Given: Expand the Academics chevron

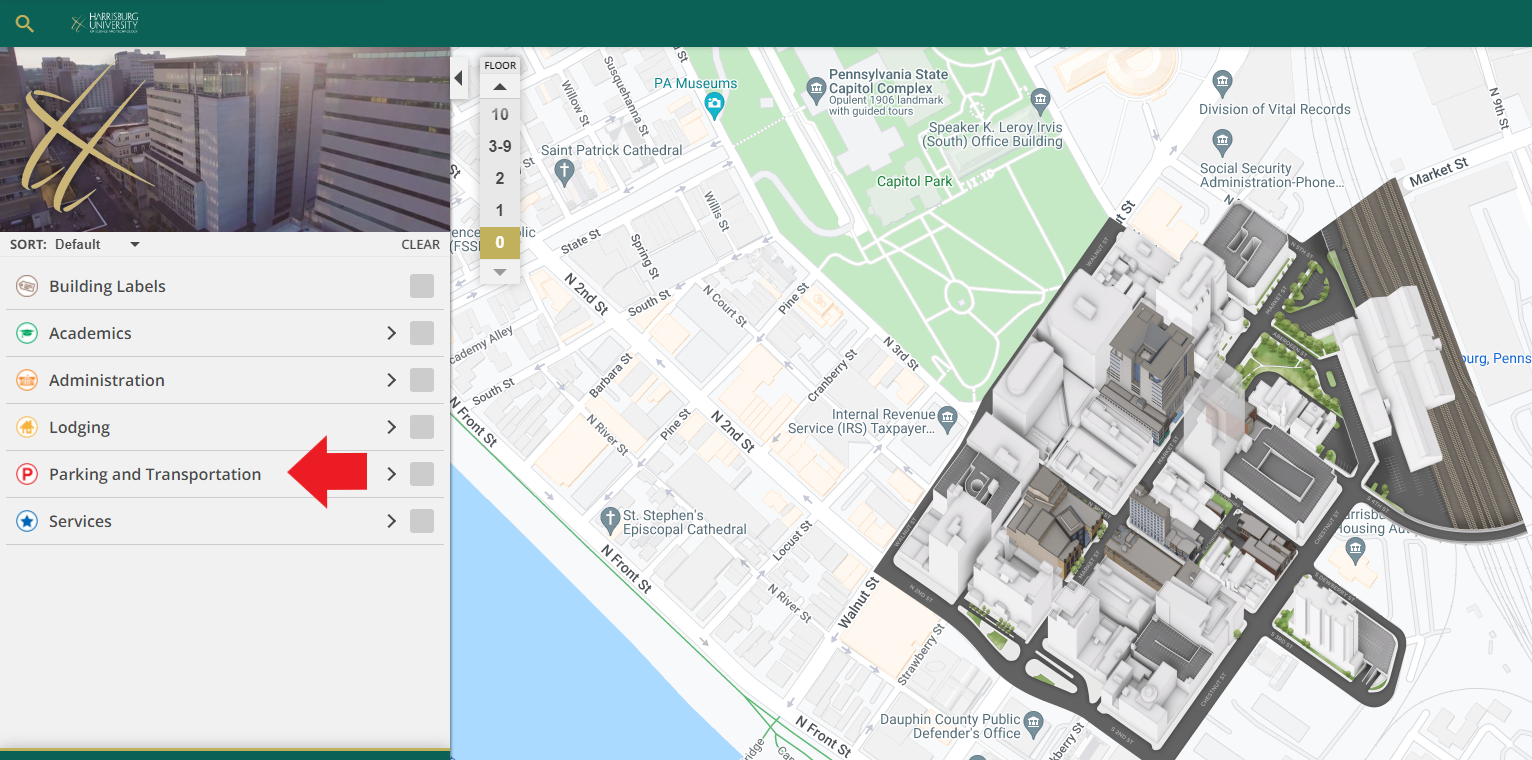Looking at the screenshot, I should [392, 333].
